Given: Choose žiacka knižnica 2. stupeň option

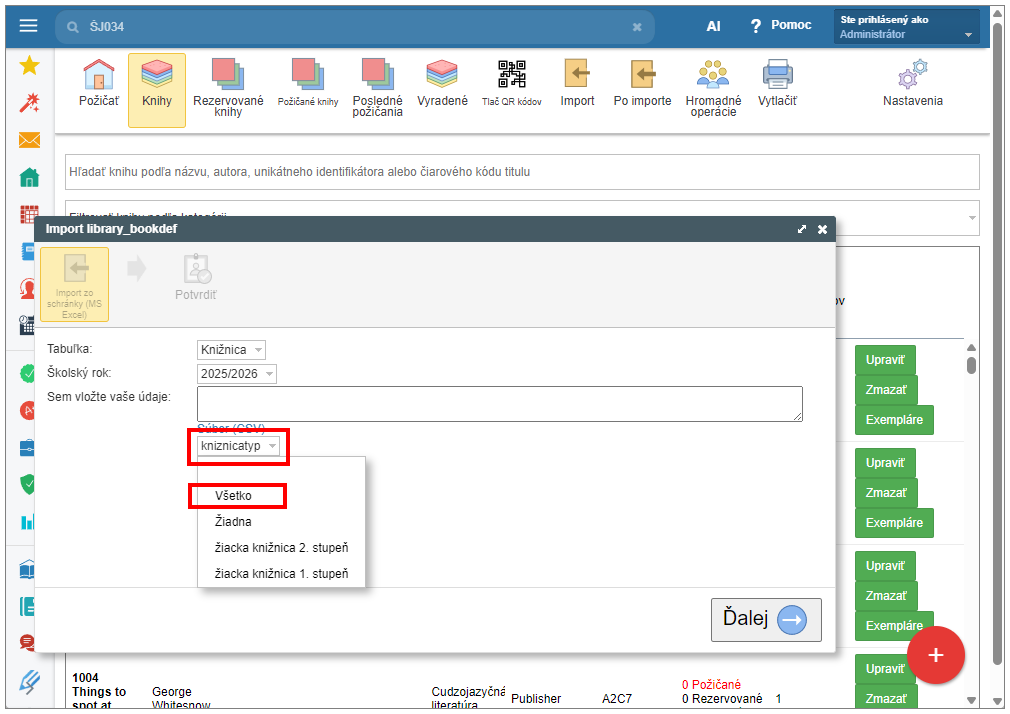Looking at the screenshot, I should point(281,548).
